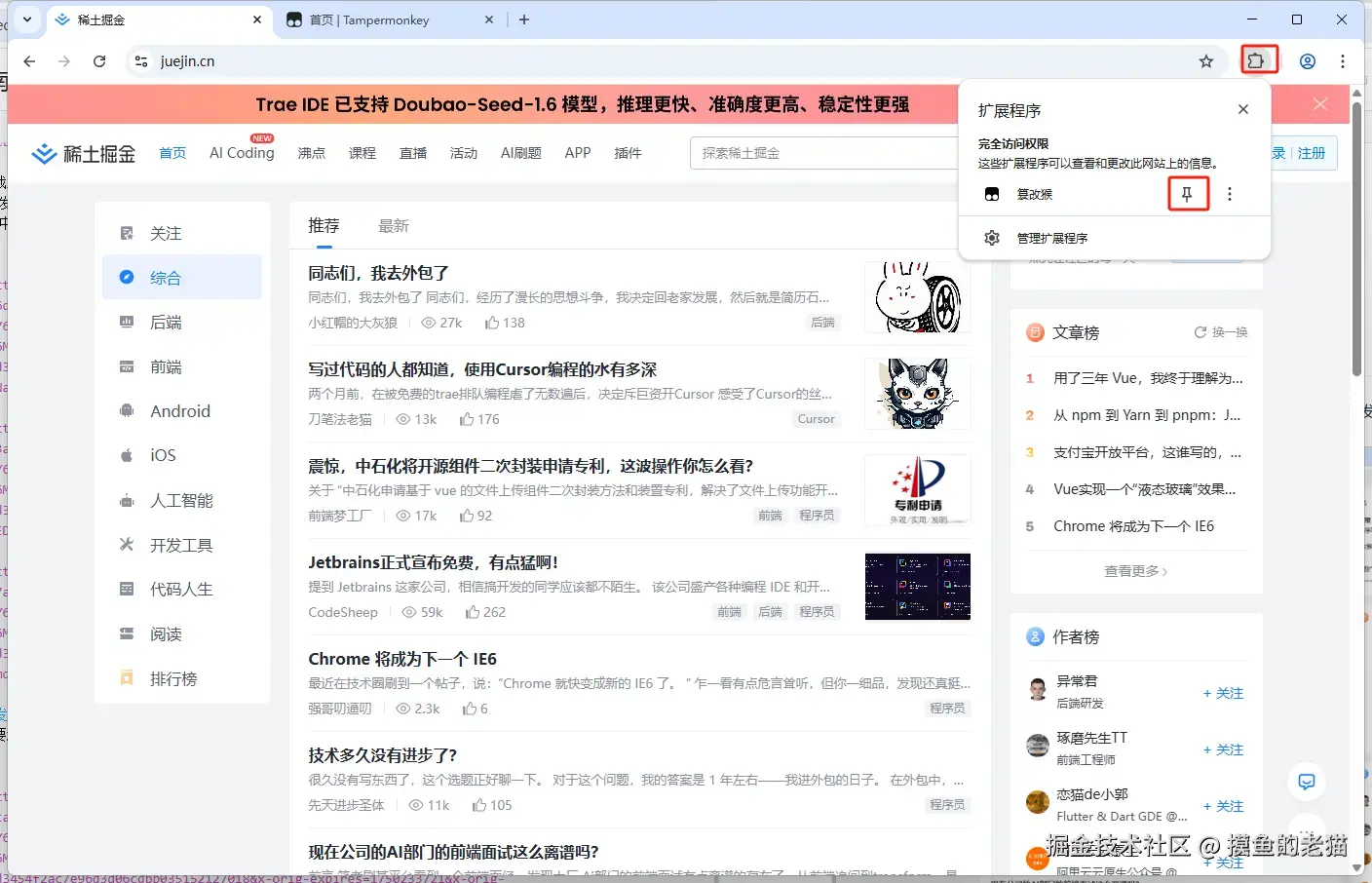Click the 注册 button
The image size is (1372, 883).
tap(1311, 153)
